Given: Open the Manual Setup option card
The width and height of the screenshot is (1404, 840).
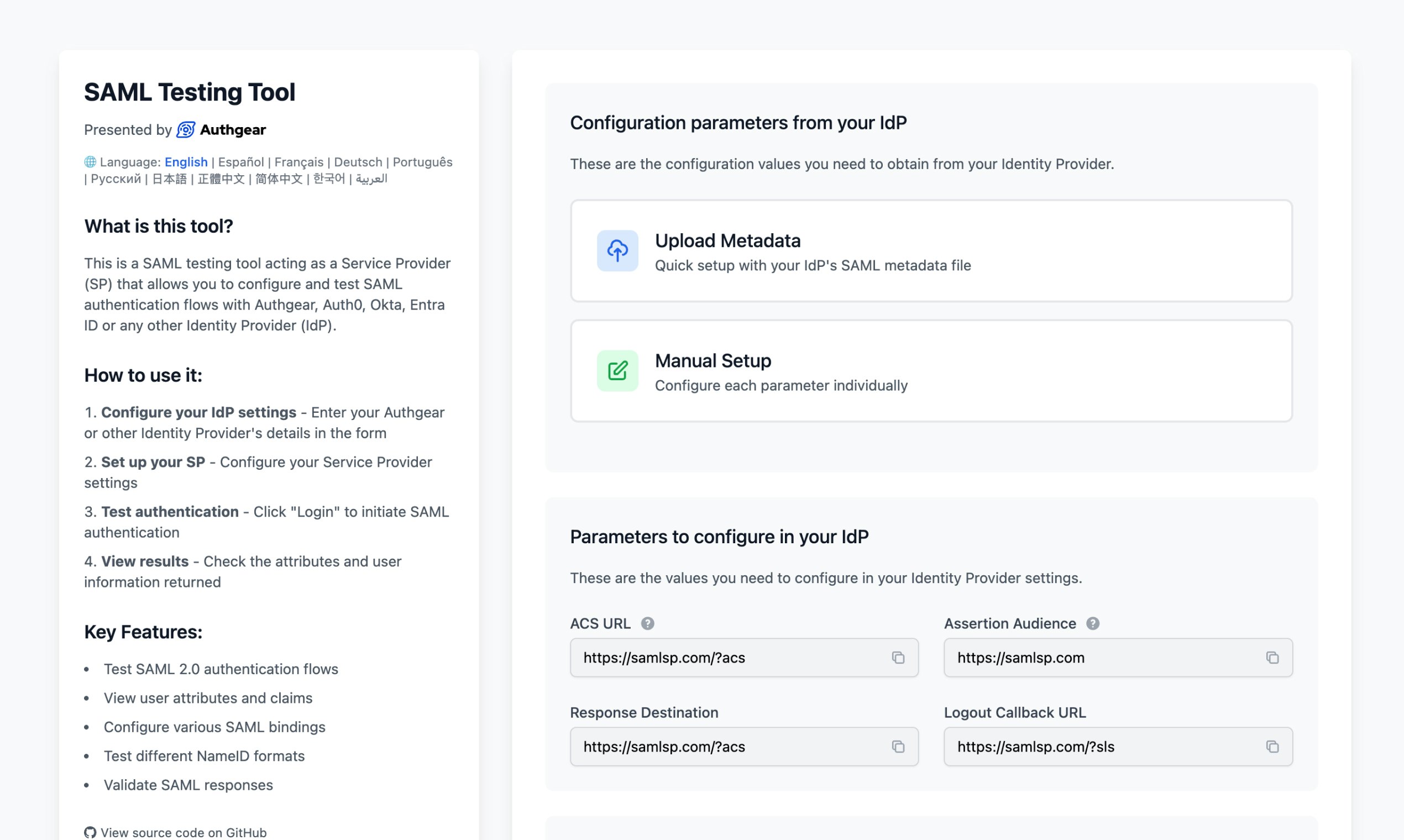Looking at the screenshot, I should point(931,371).
